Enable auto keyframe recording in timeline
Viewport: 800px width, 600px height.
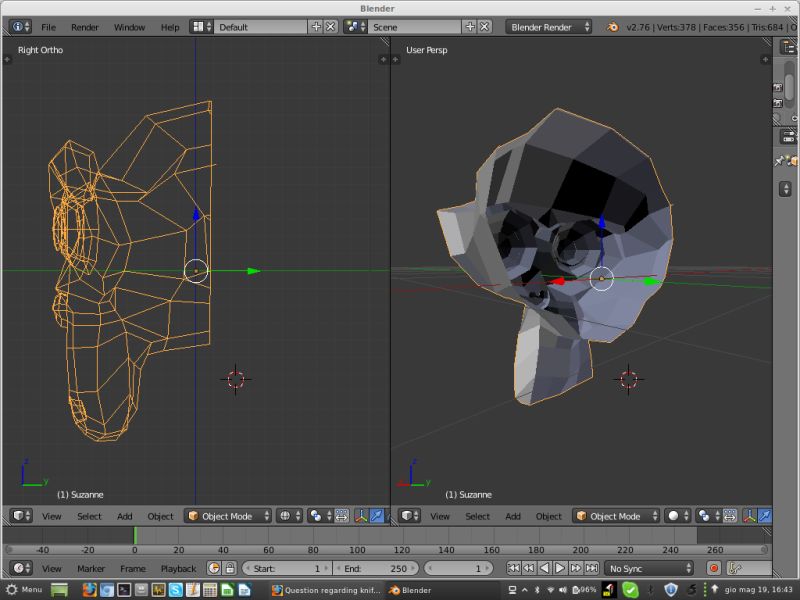tap(713, 569)
